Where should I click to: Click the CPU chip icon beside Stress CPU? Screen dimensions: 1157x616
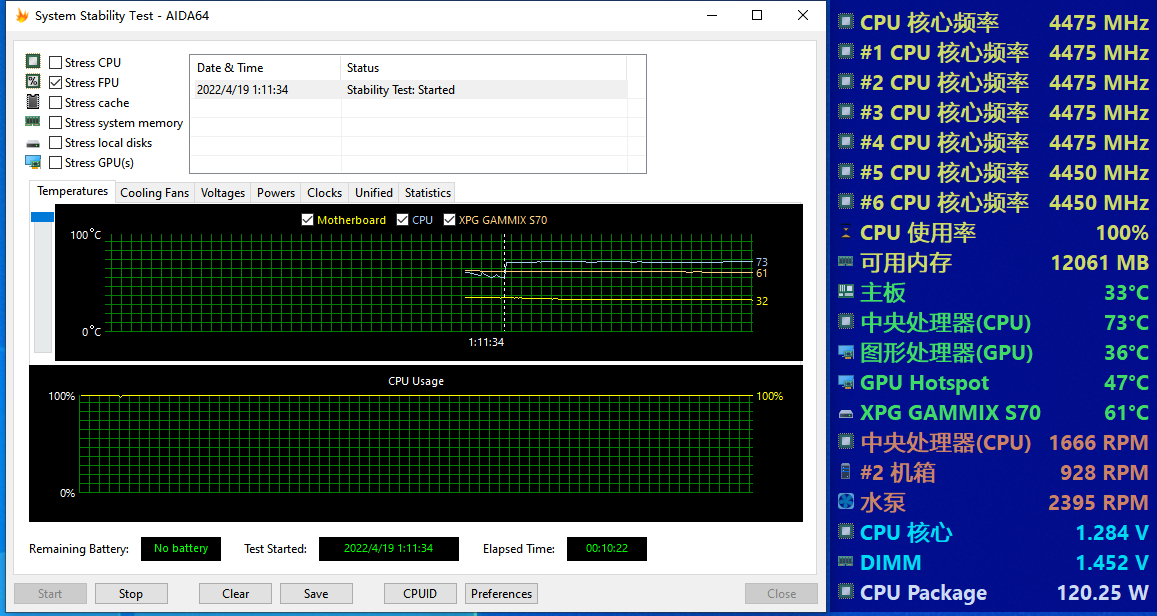click(33, 62)
